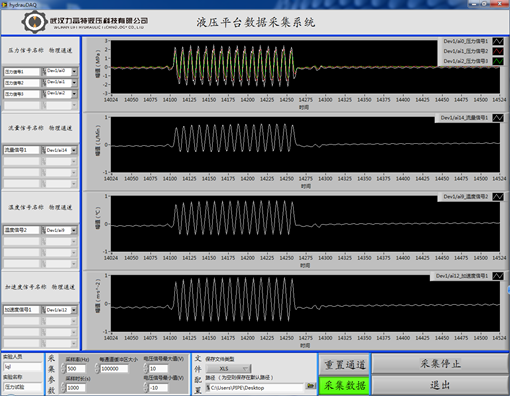Click the save path field showing Desktop
The height and width of the screenshot is (396, 510).
[255, 388]
